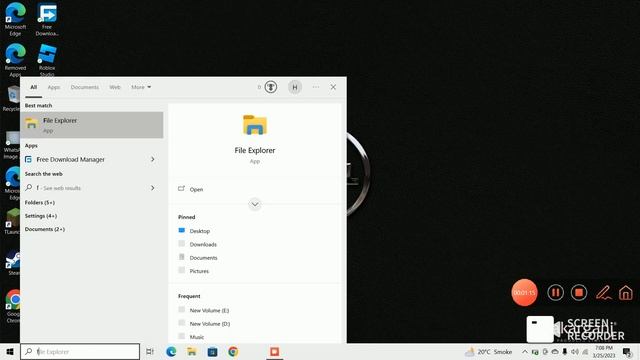Image resolution: width=640 pixels, height=360 pixels.
Task: Launch Edge from the taskbar
Action: [171, 351]
